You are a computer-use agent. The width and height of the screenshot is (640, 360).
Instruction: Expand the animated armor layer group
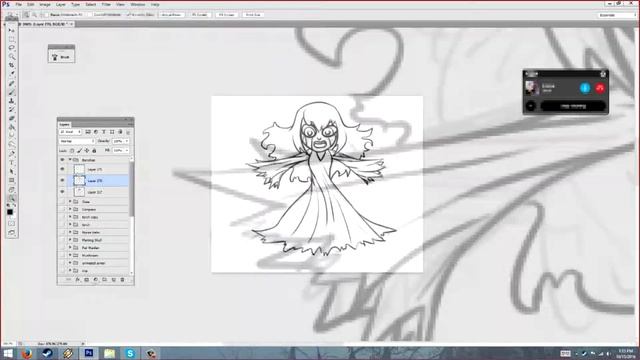pos(70,263)
